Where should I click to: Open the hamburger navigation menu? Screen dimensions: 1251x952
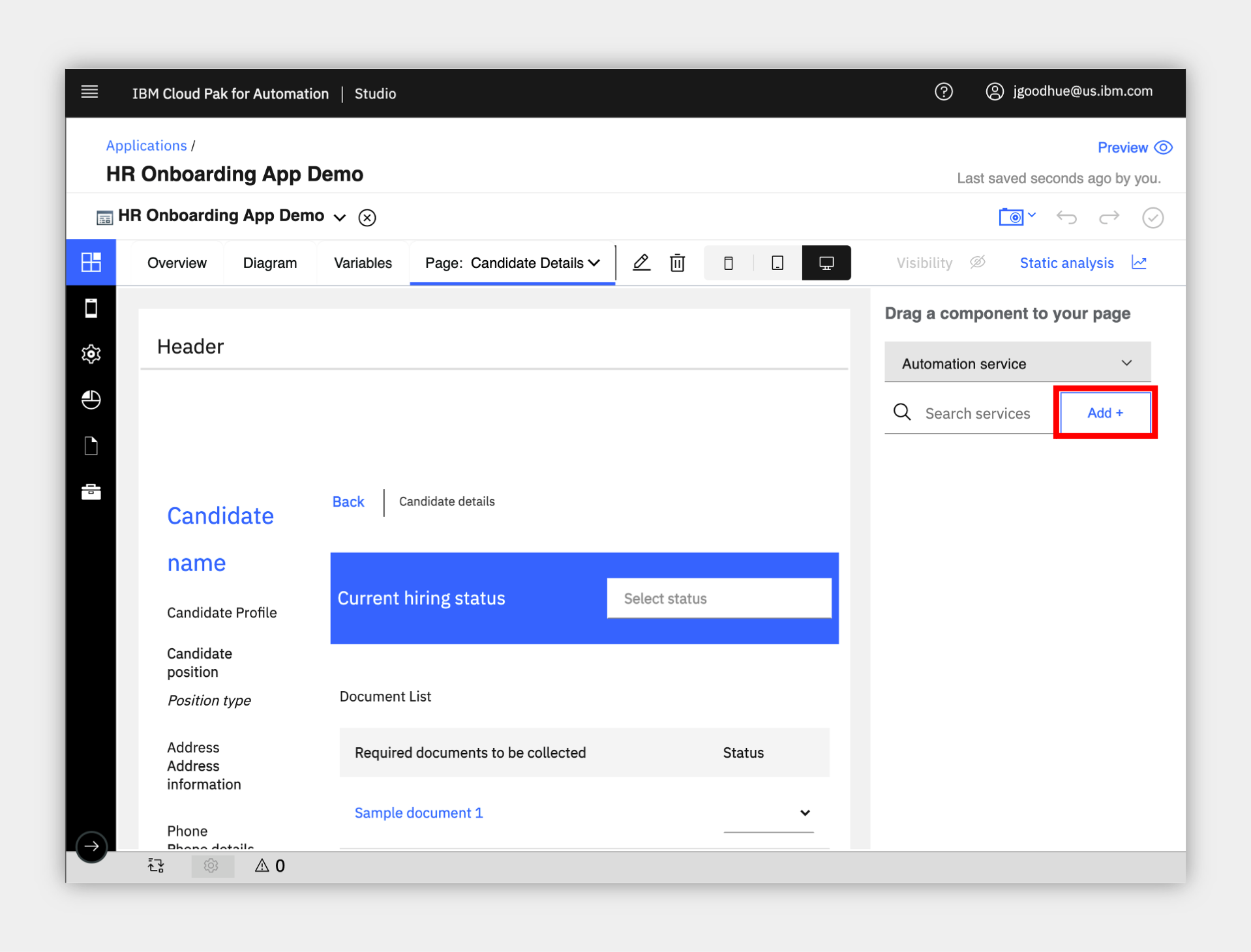point(89,92)
